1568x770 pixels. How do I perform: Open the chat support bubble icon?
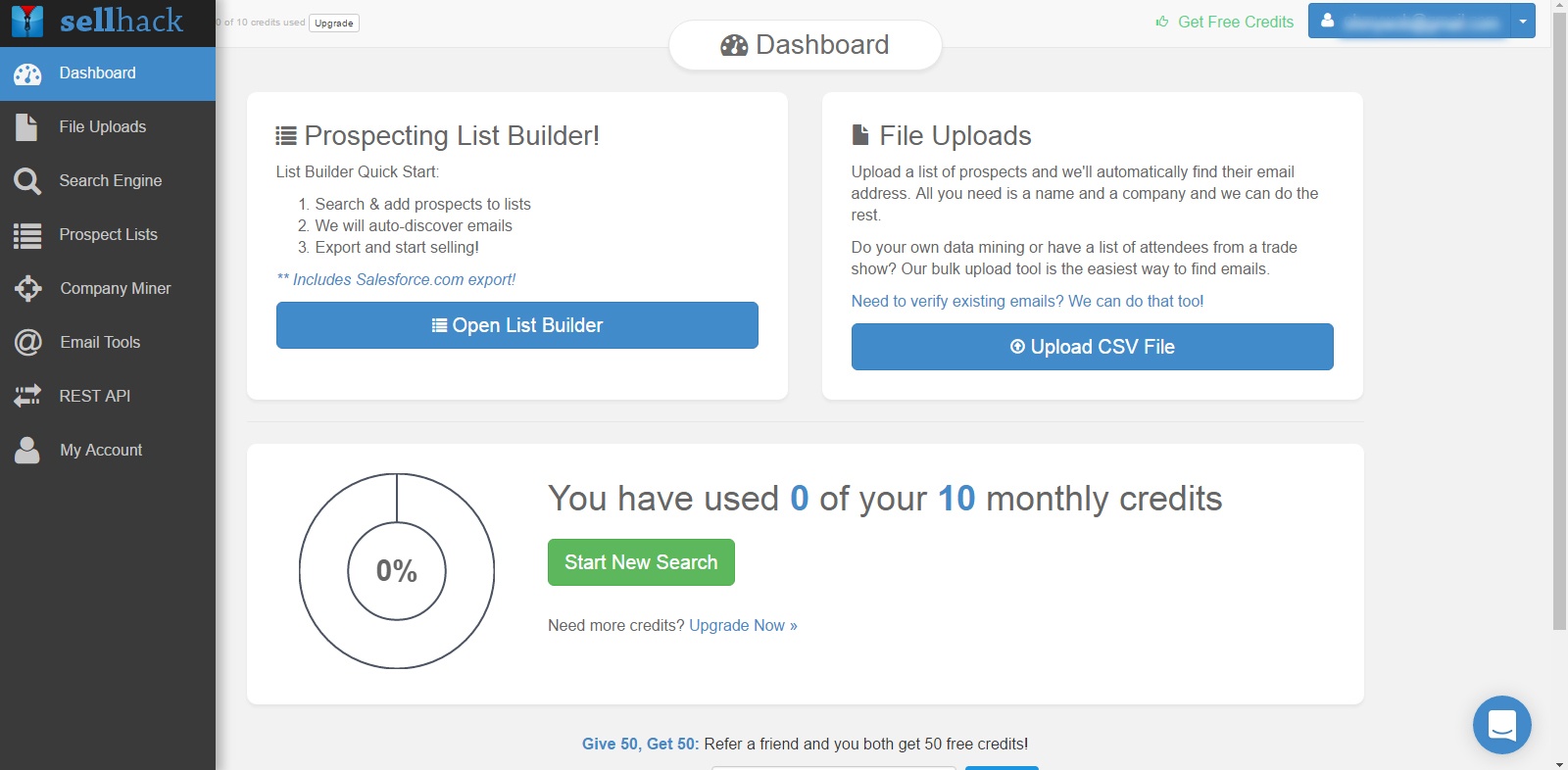click(x=1501, y=725)
